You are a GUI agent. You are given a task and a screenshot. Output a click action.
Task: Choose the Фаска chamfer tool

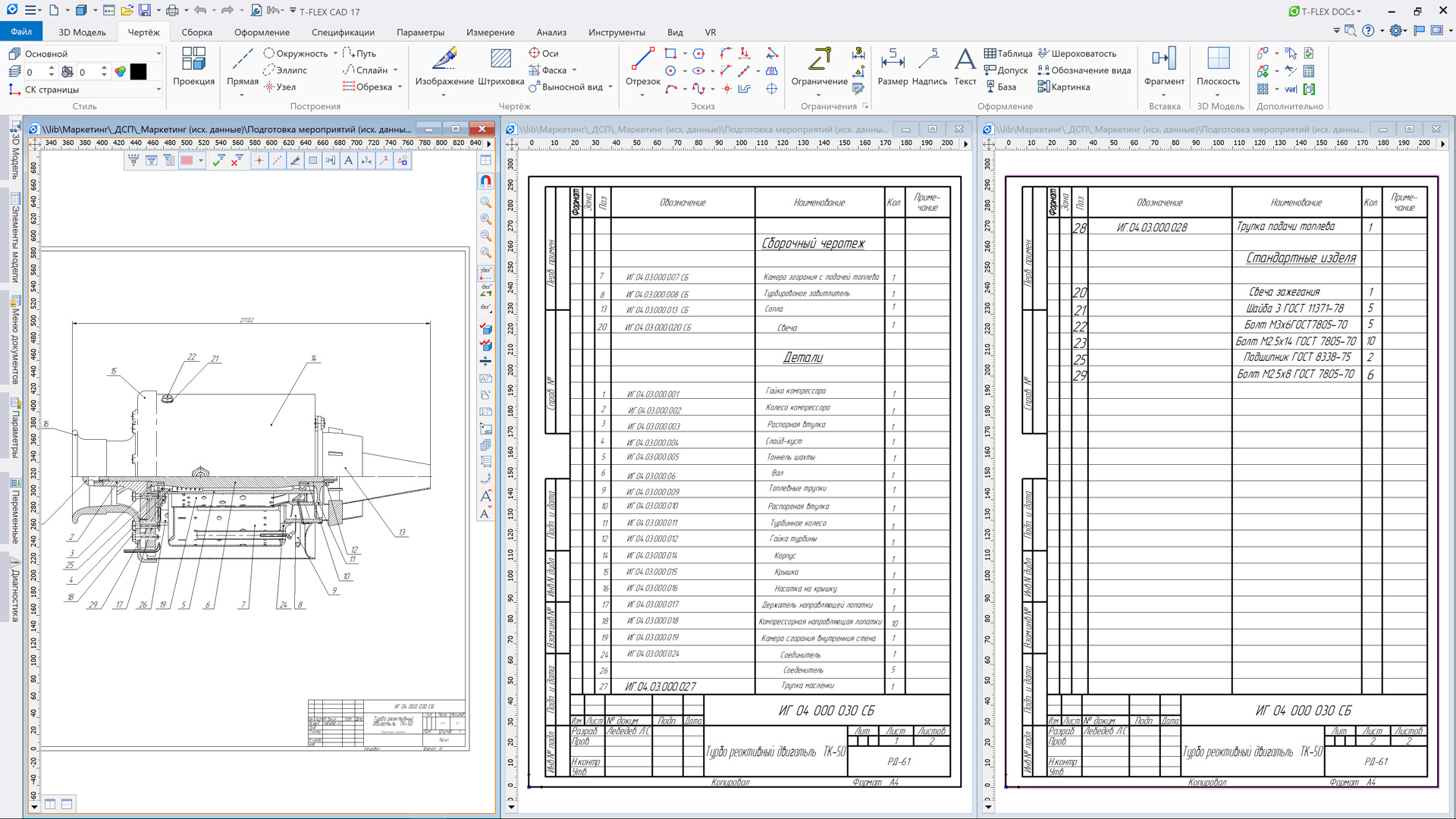(548, 71)
